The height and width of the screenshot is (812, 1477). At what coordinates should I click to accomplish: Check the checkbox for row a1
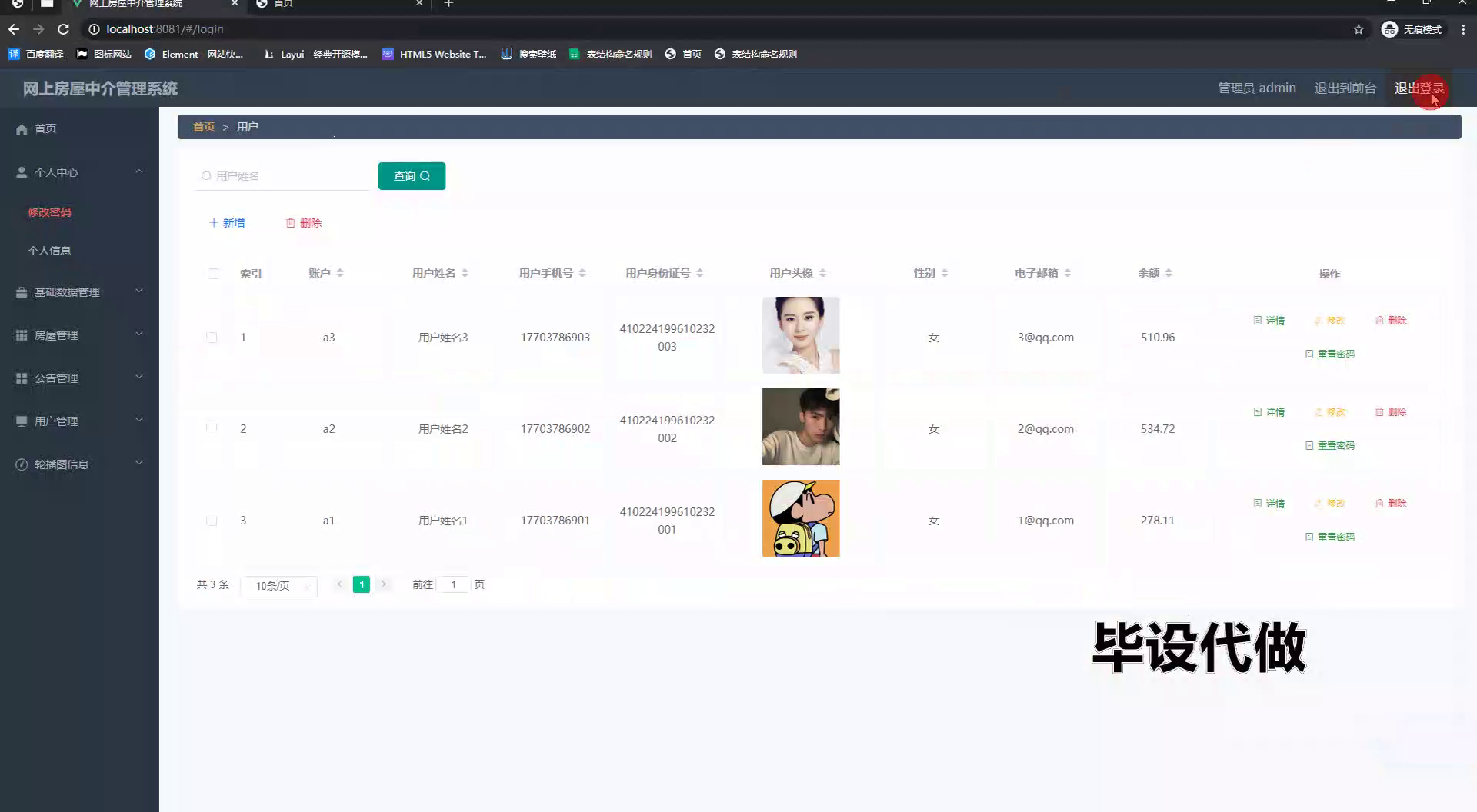click(x=212, y=521)
